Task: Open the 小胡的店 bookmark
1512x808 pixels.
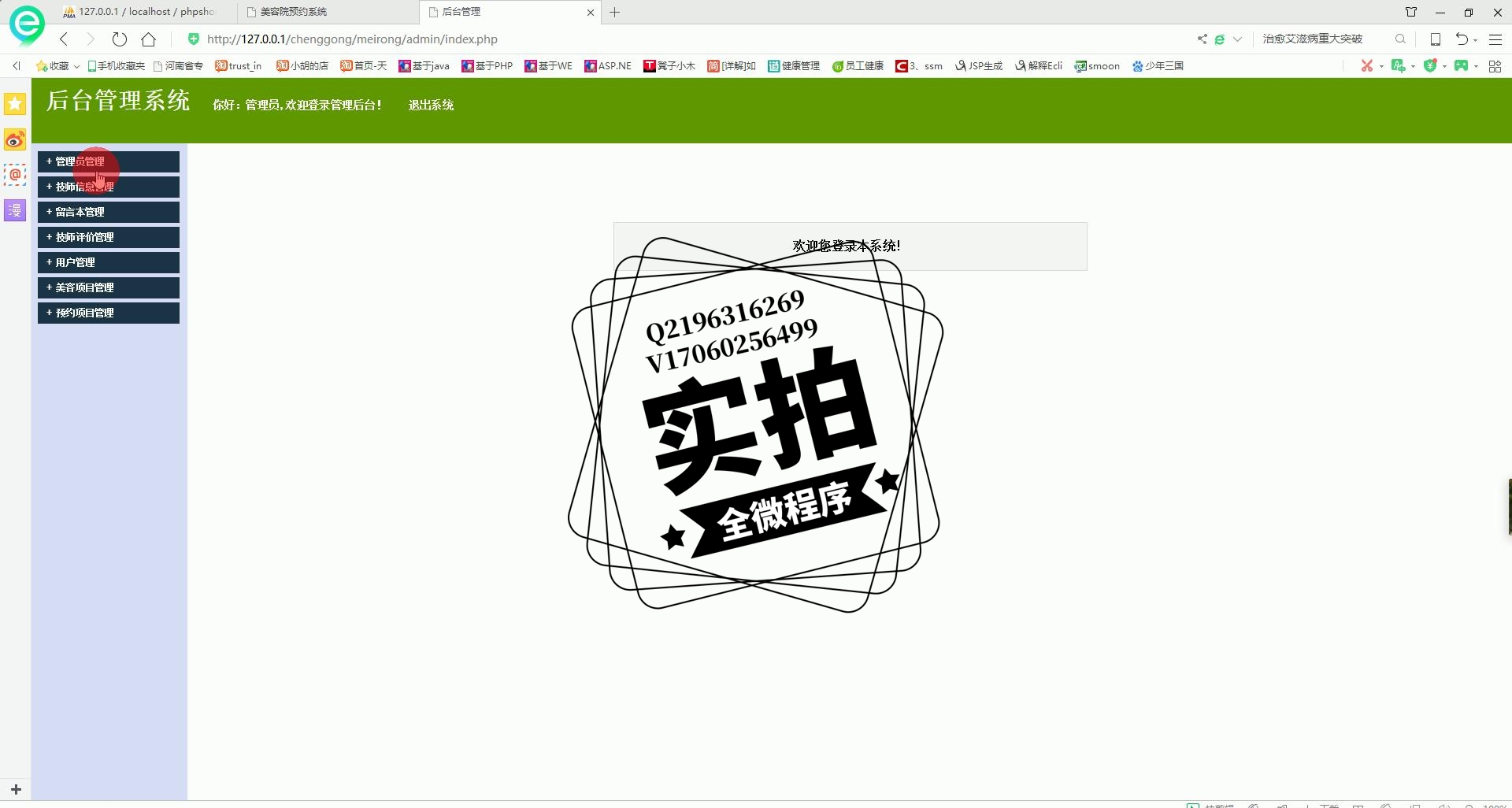Action: coord(302,66)
